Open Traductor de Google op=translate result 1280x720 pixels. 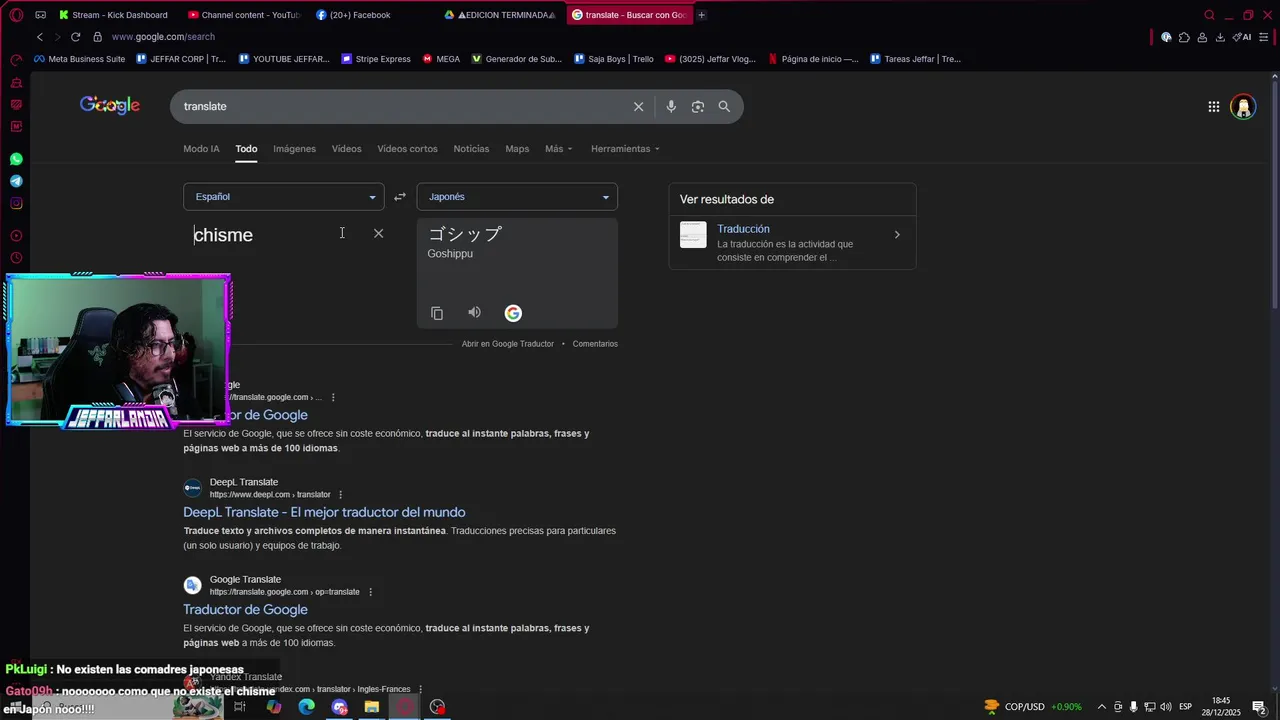pos(245,609)
